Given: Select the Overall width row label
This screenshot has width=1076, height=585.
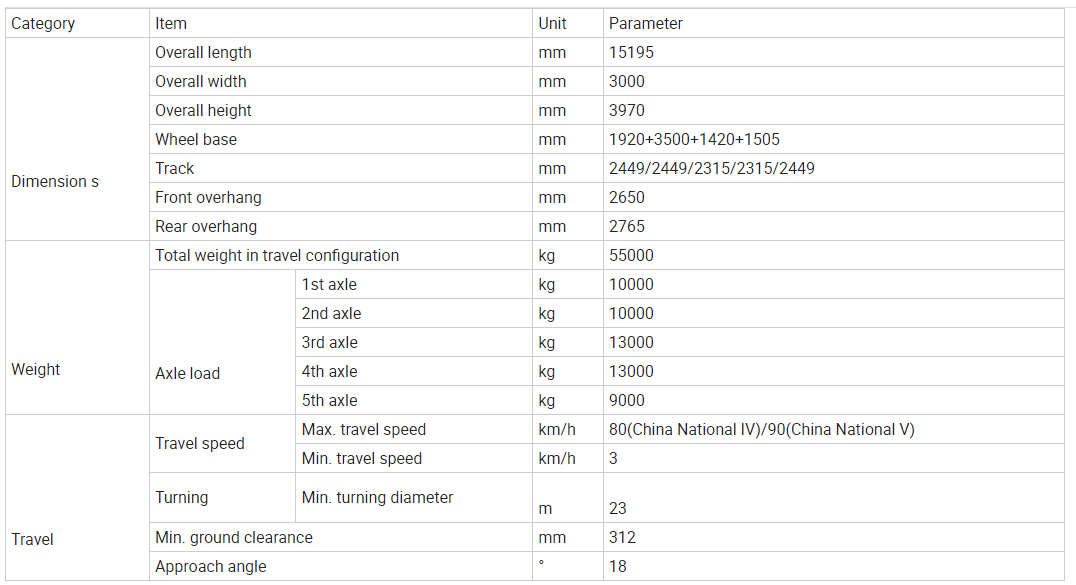Looking at the screenshot, I should pyautogui.click(x=201, y=81).
